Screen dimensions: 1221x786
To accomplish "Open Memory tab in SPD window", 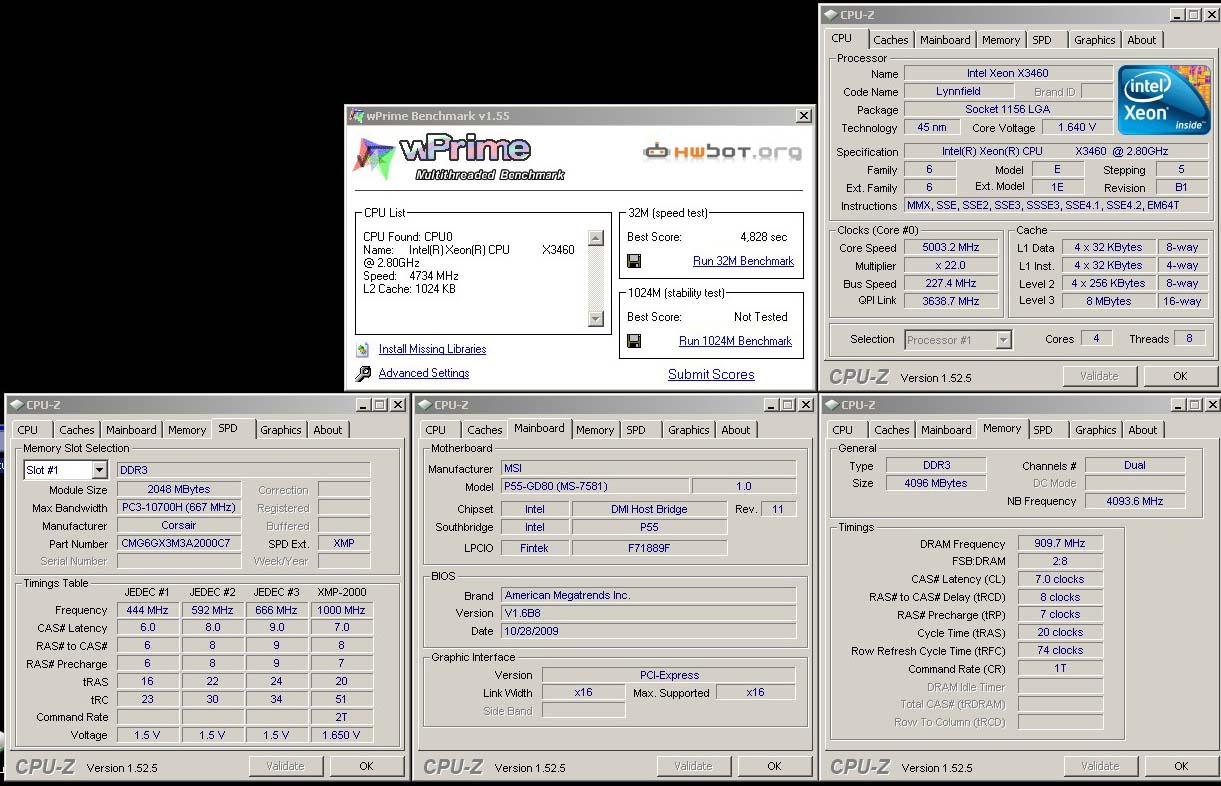I will click(187, 430).
